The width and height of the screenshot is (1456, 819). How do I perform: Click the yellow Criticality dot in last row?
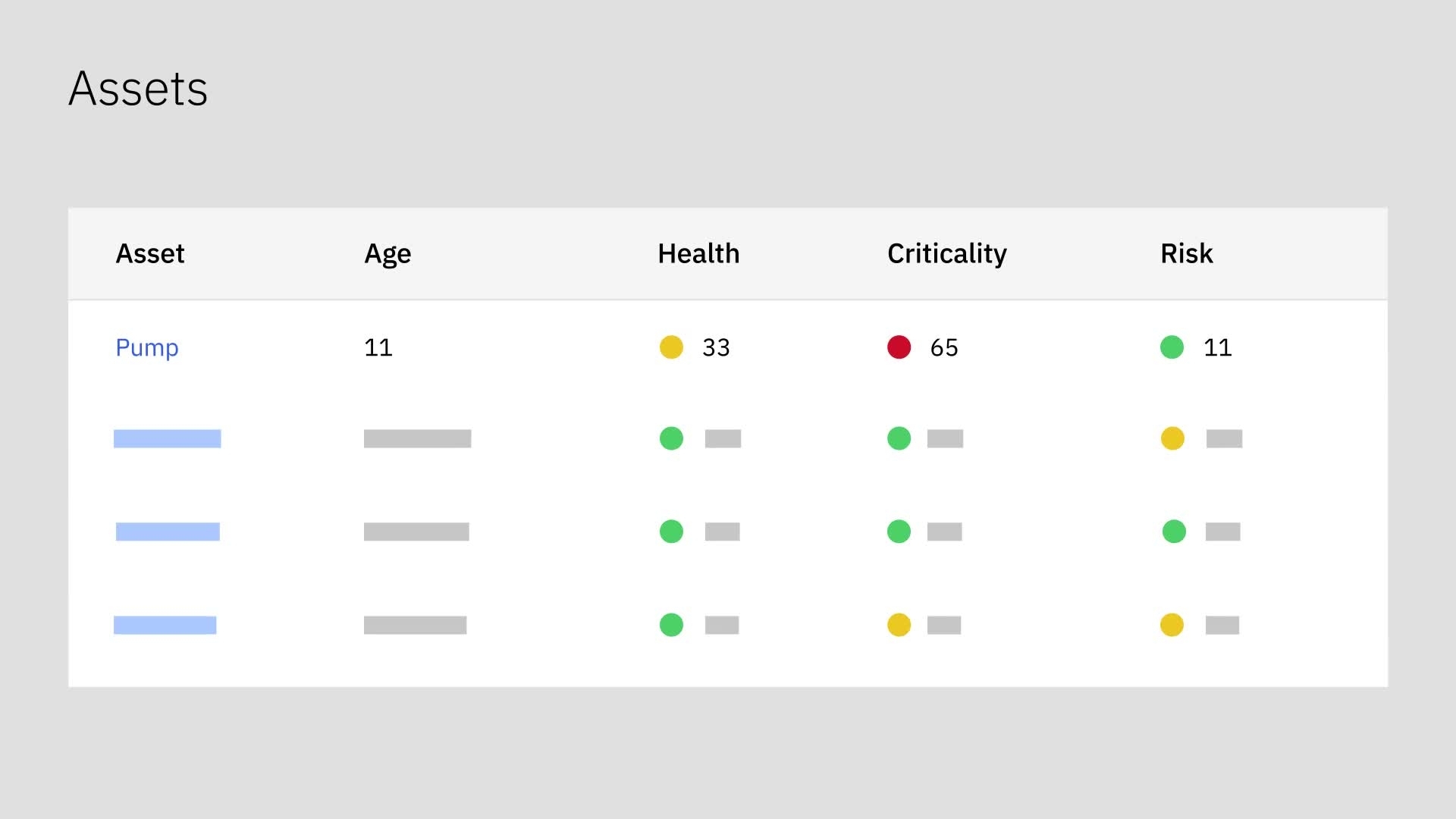click(x=899, y=625)
